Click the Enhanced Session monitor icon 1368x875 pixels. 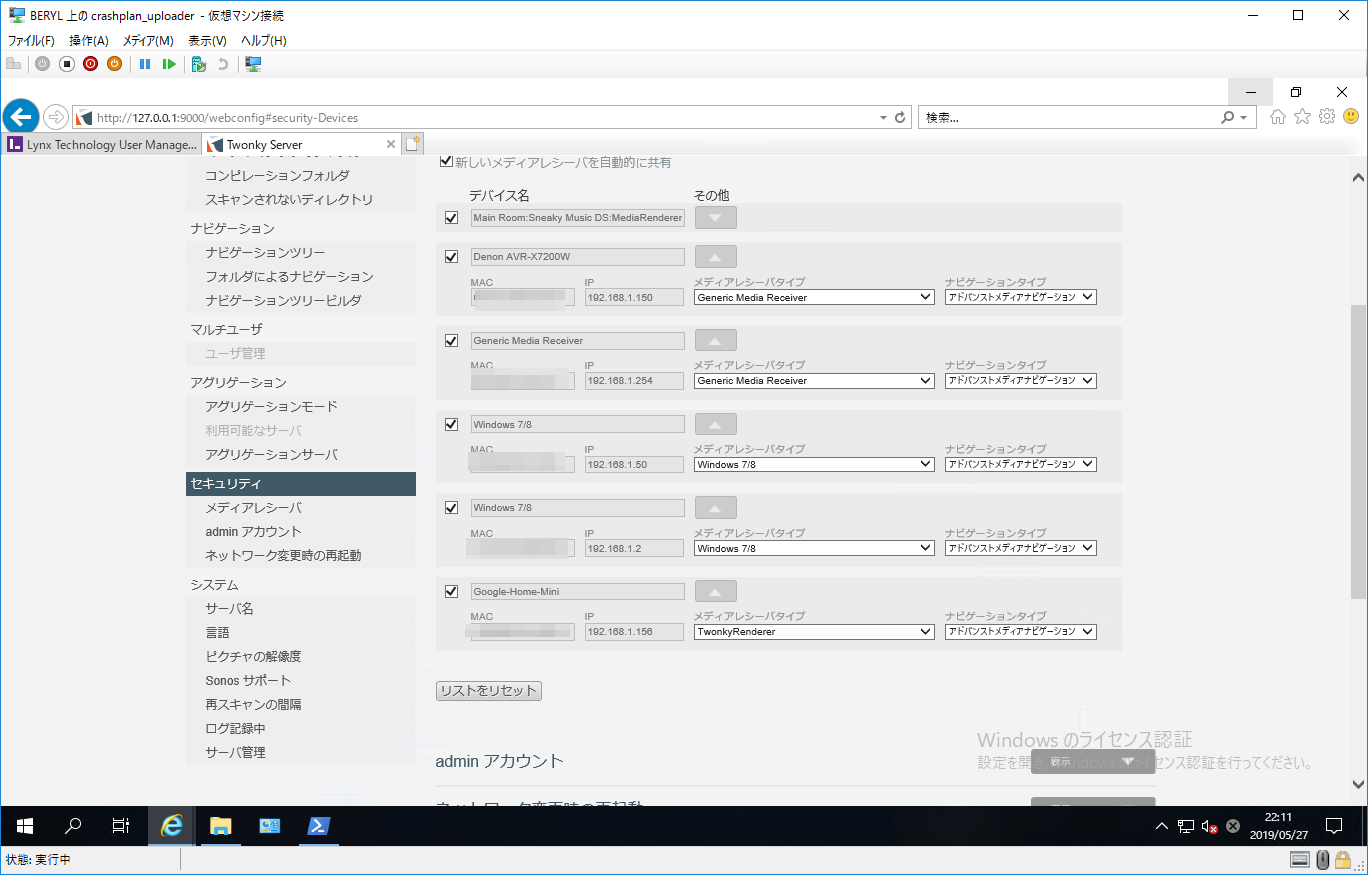(253, 64)
